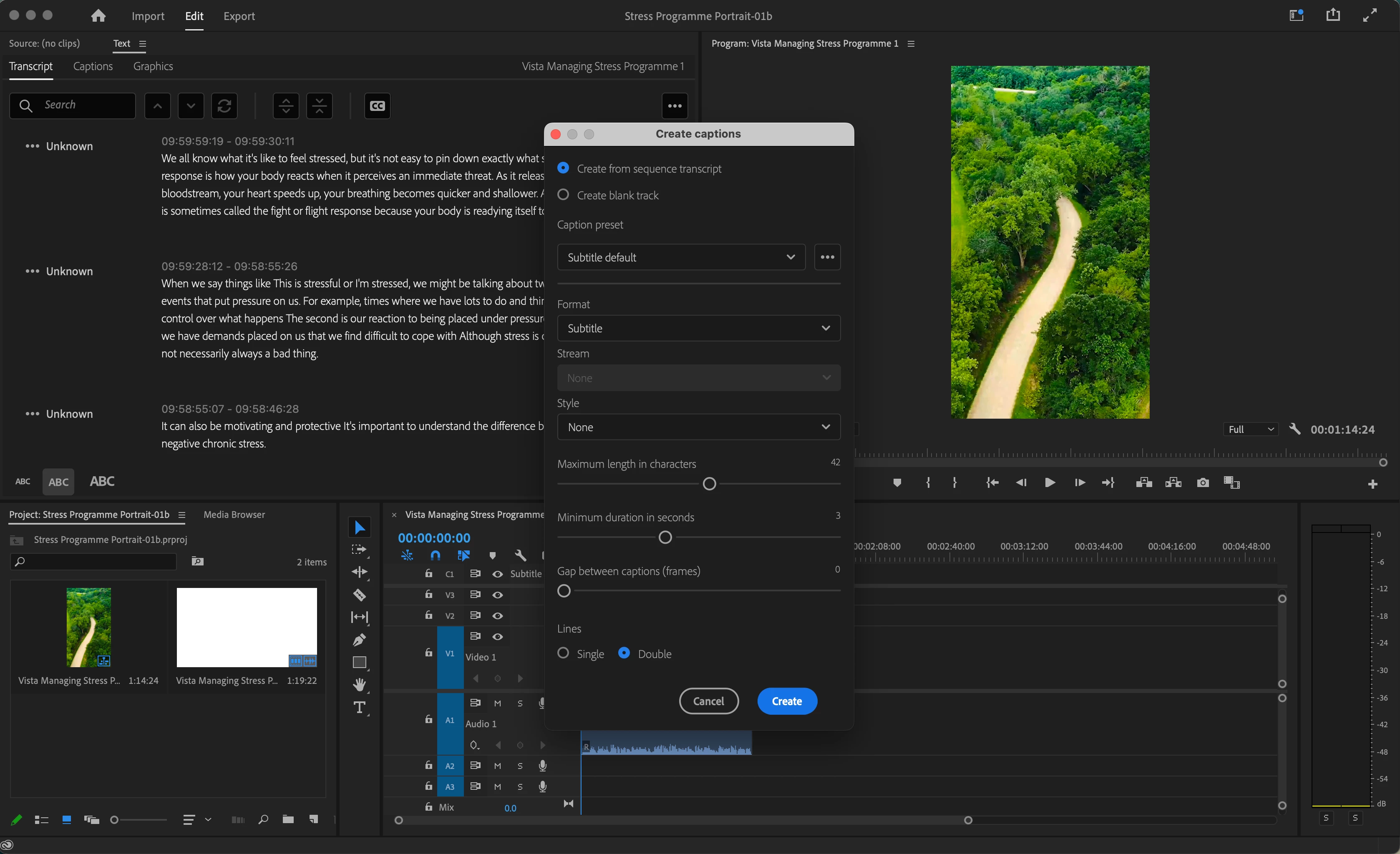Click Maximum length in characters slider handle
This screenshot has height=854, width=1400.
[x=709, y=484]
